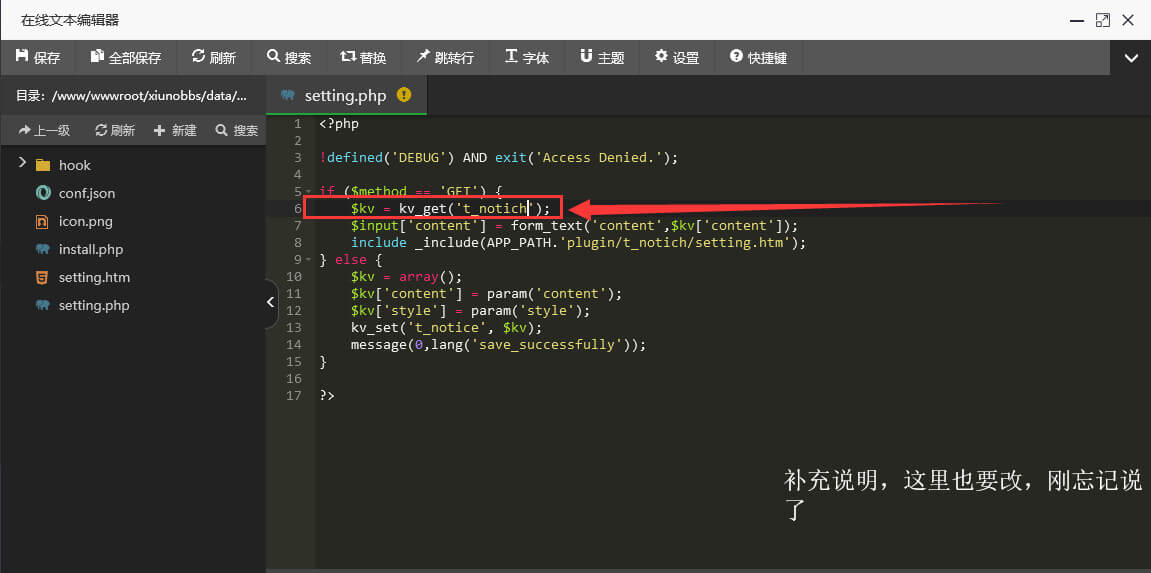Viewport: 1151px width, 573px height.
Task: Go up one directory with 上一级
Action: (x=45, y=131)
